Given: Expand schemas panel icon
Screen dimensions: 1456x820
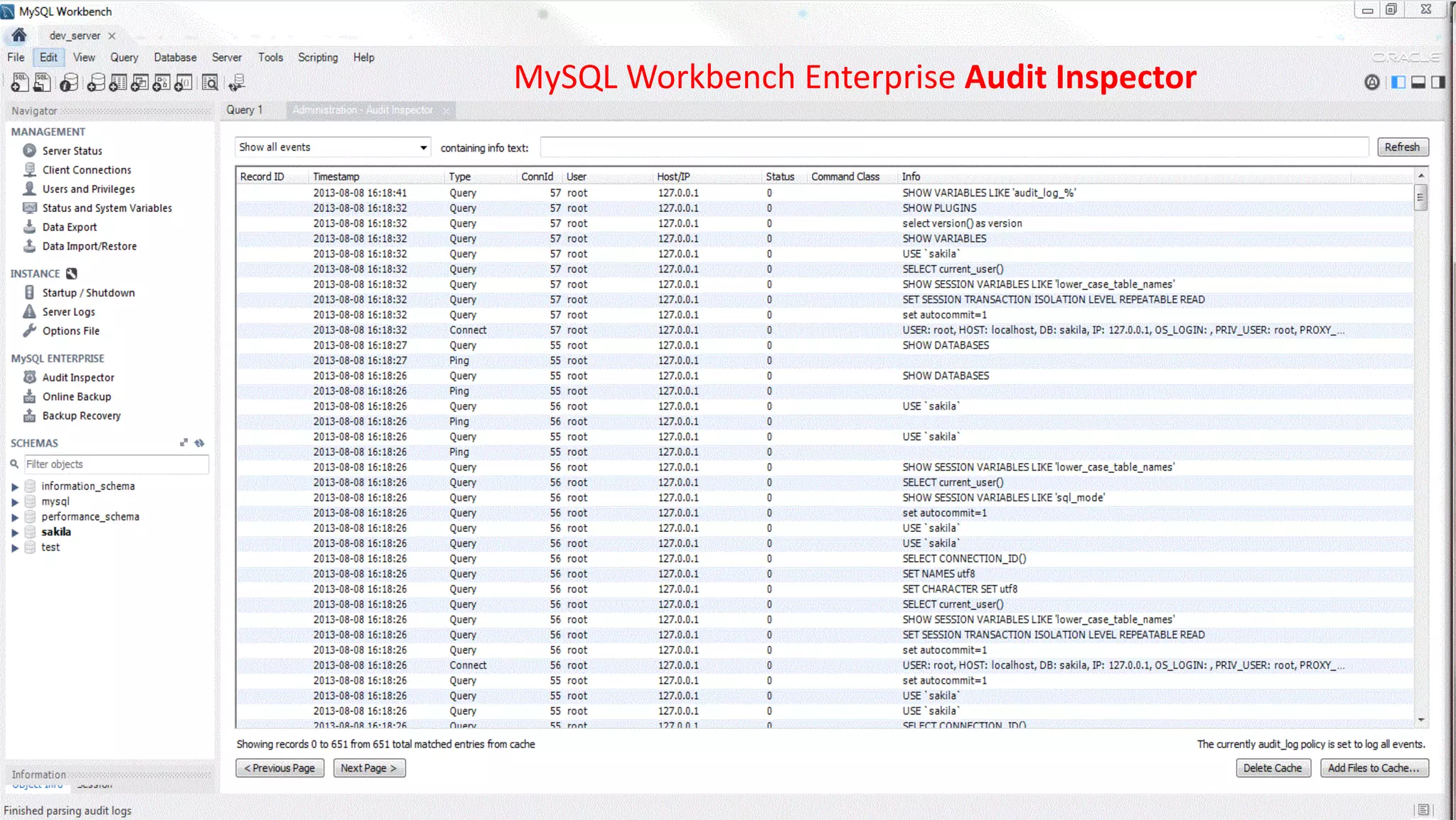Looking at the screenshot, I should coord(184,442).
